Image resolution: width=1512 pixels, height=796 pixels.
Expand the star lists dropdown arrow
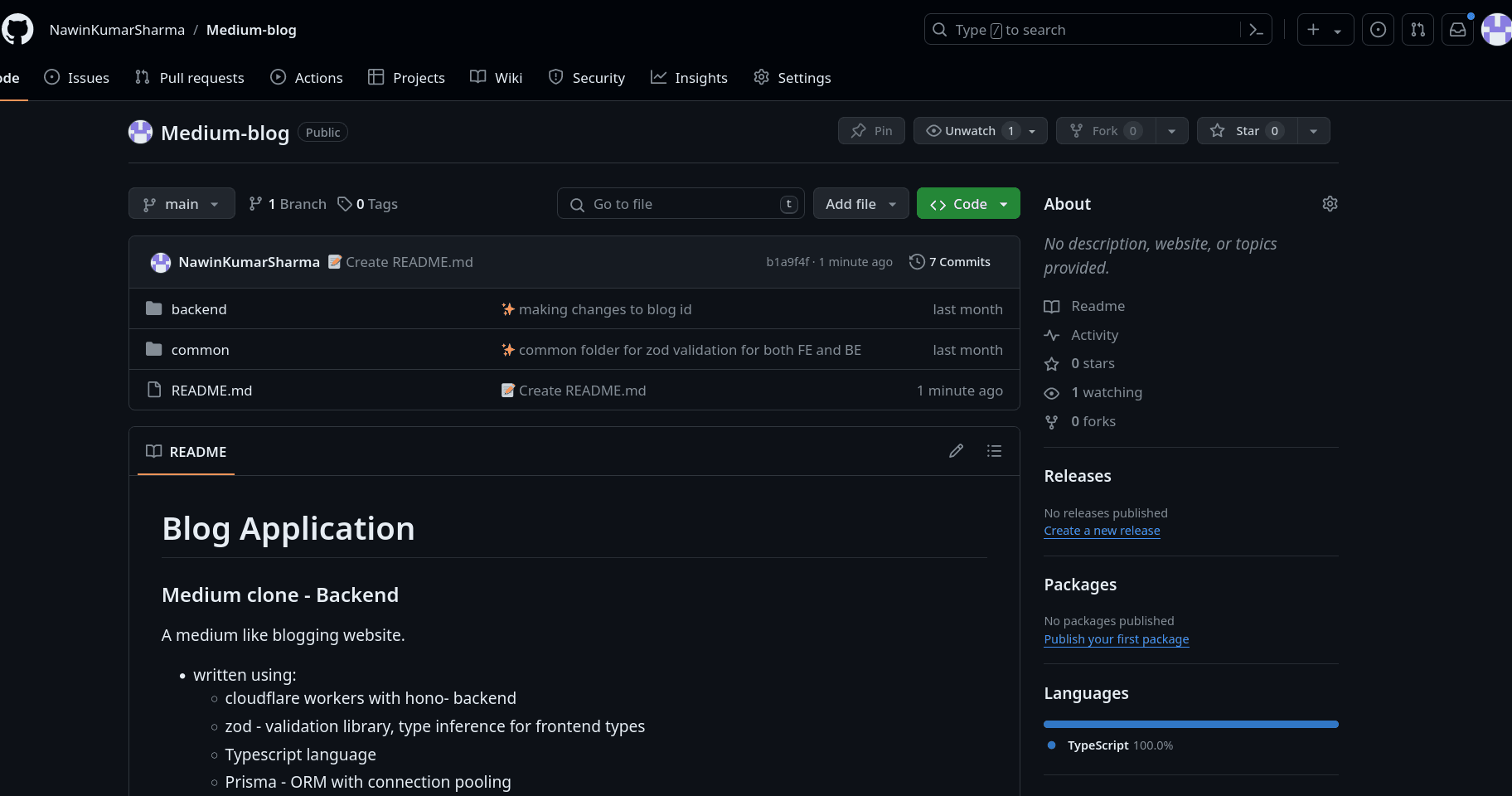click(x=1313, y=131)
